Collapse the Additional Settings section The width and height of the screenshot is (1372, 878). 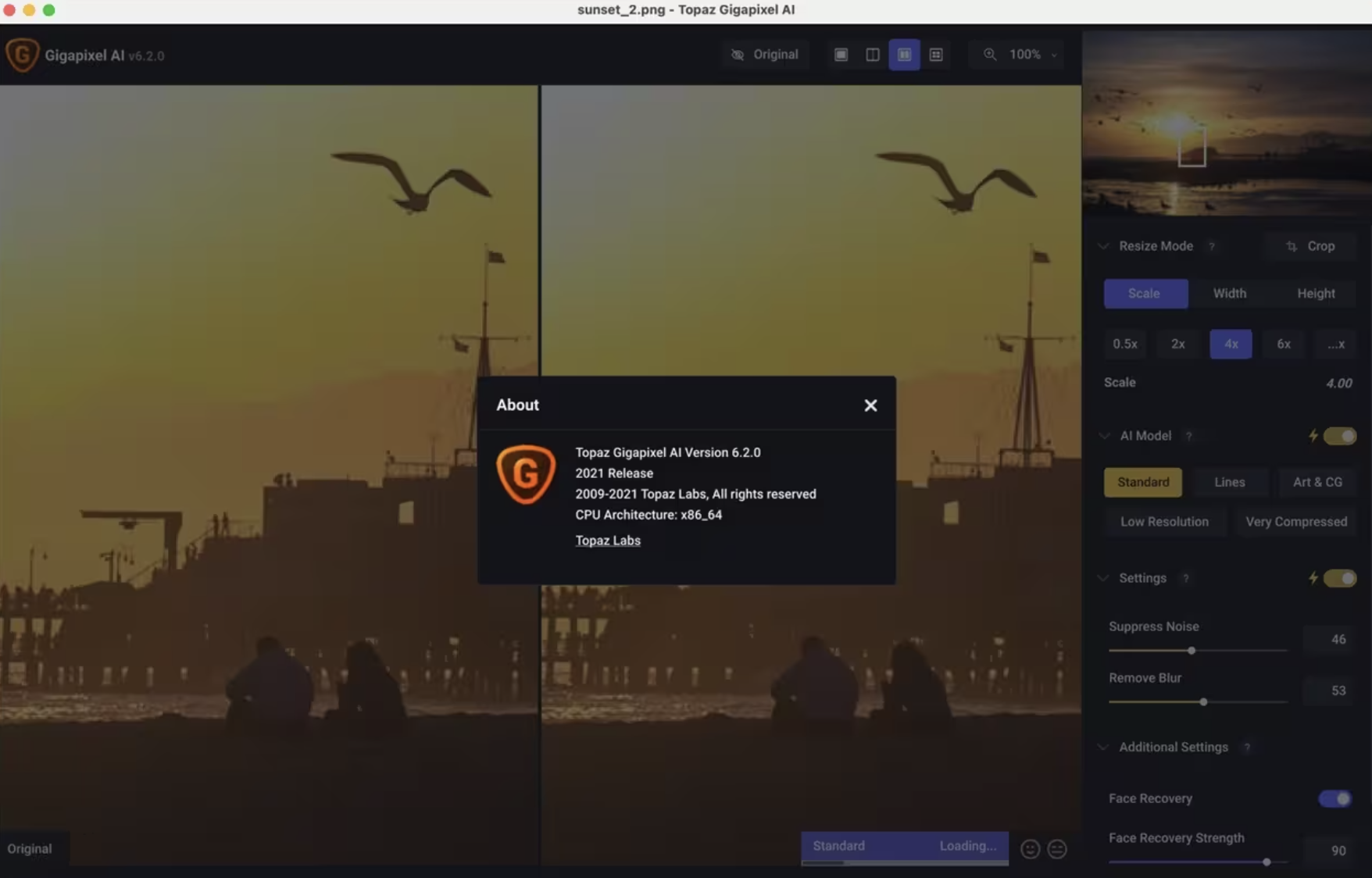[1103, 748]
